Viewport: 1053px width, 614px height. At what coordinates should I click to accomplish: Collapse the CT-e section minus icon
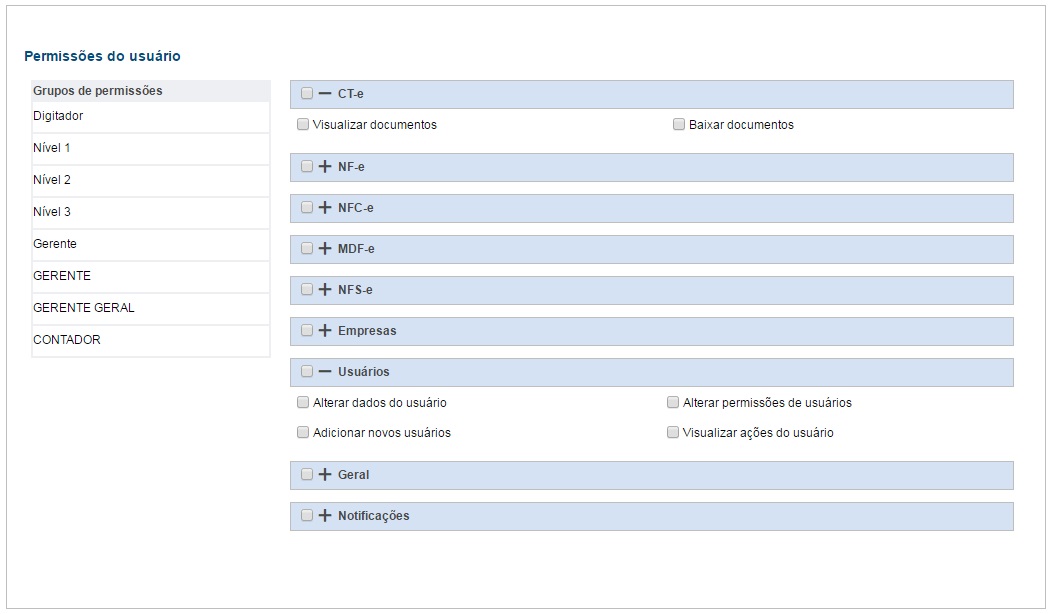click(325, 94)
